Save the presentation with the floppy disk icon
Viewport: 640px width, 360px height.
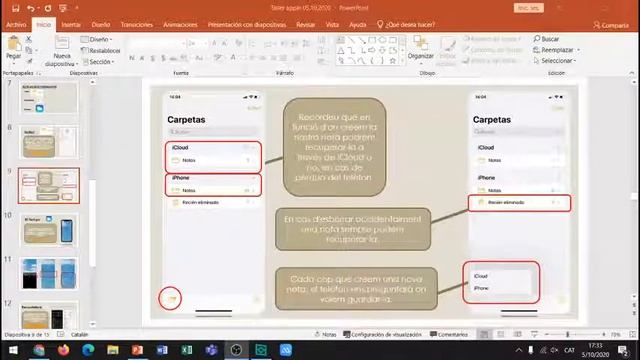(x=16, y=8)
